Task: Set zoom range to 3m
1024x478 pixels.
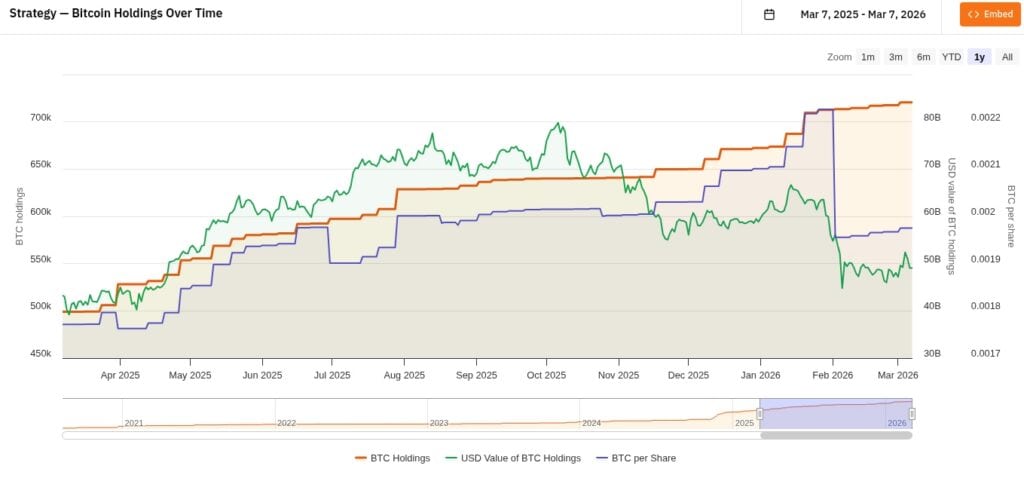Action: (896, 57)
